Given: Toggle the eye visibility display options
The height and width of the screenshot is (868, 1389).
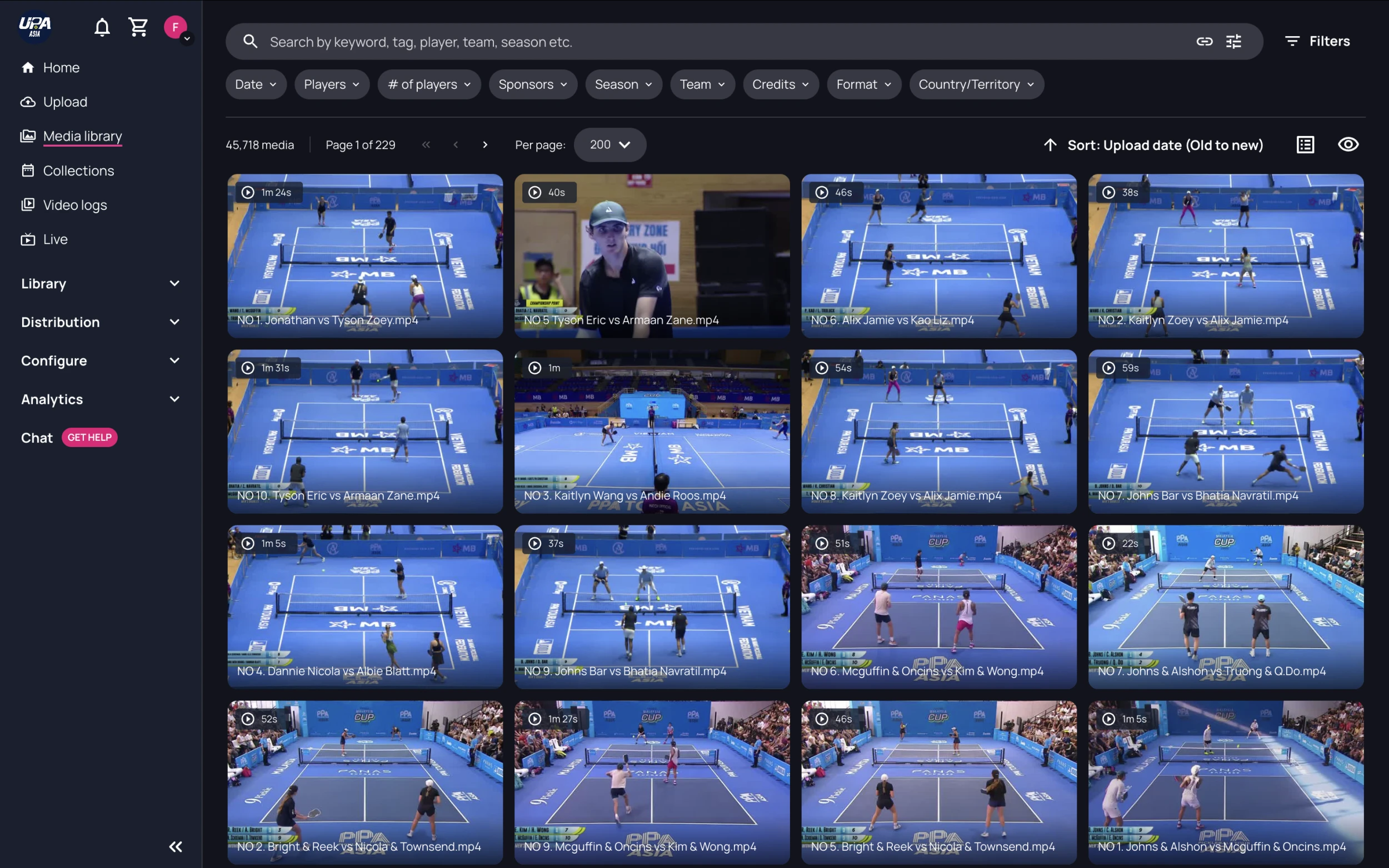Looking at the screenshot, I should pos(1348,144).
